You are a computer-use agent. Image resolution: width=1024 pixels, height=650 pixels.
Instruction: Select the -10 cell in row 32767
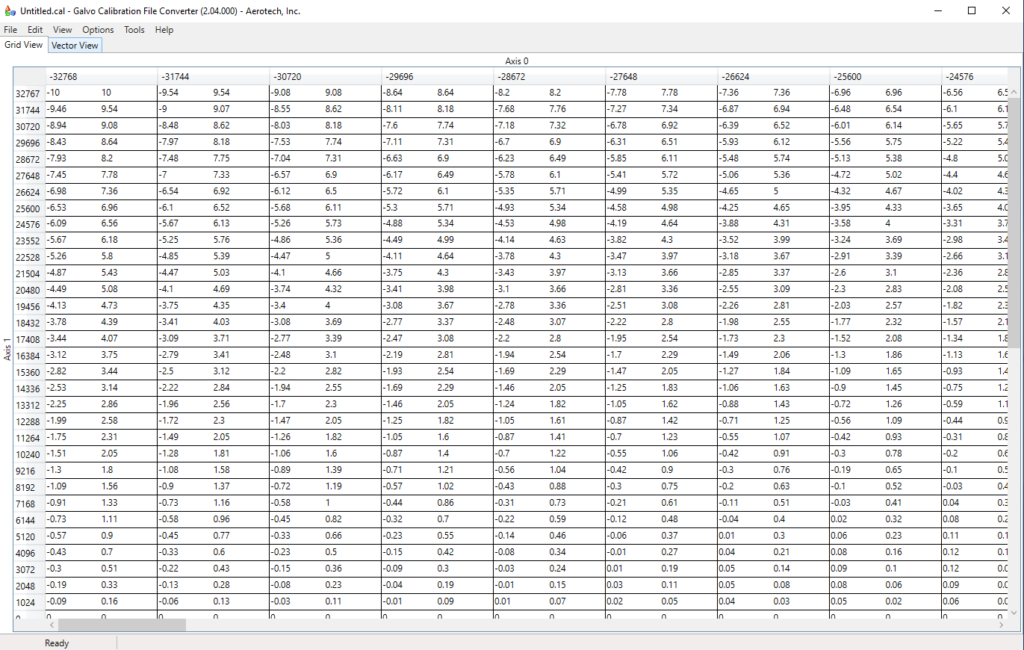70,93
